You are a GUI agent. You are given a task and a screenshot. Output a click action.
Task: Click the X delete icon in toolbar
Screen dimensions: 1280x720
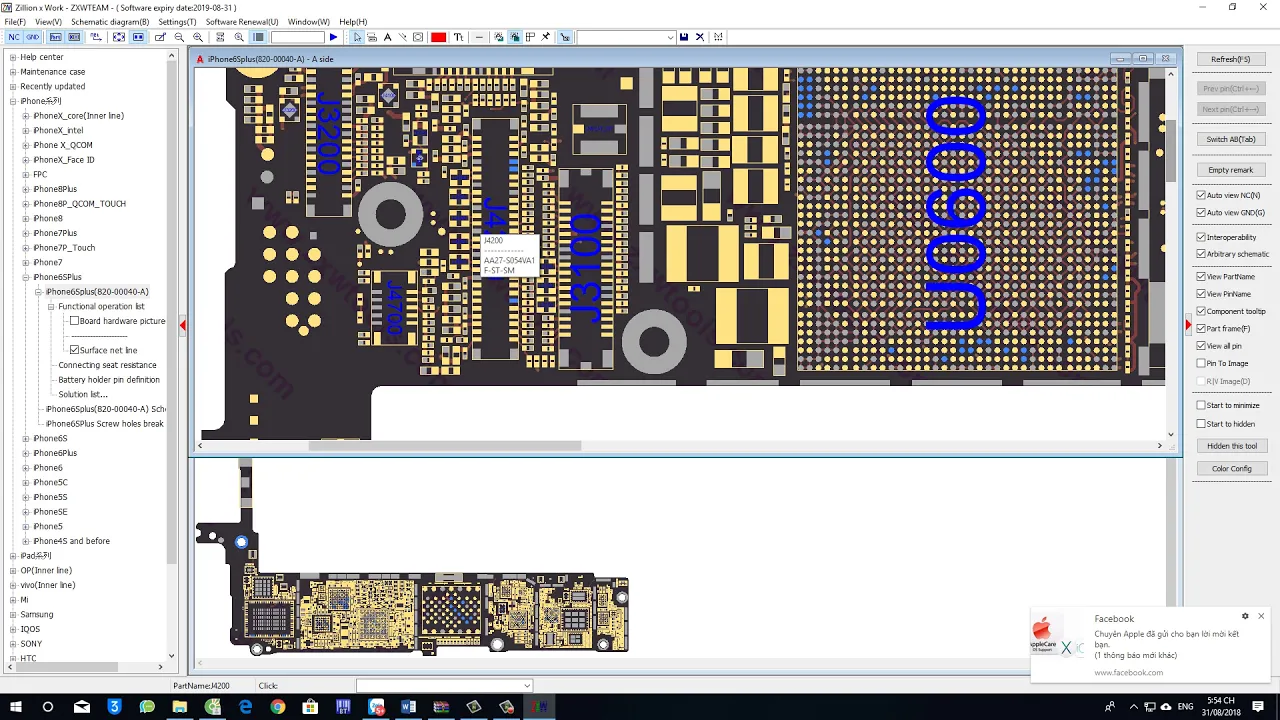(700, 37)
